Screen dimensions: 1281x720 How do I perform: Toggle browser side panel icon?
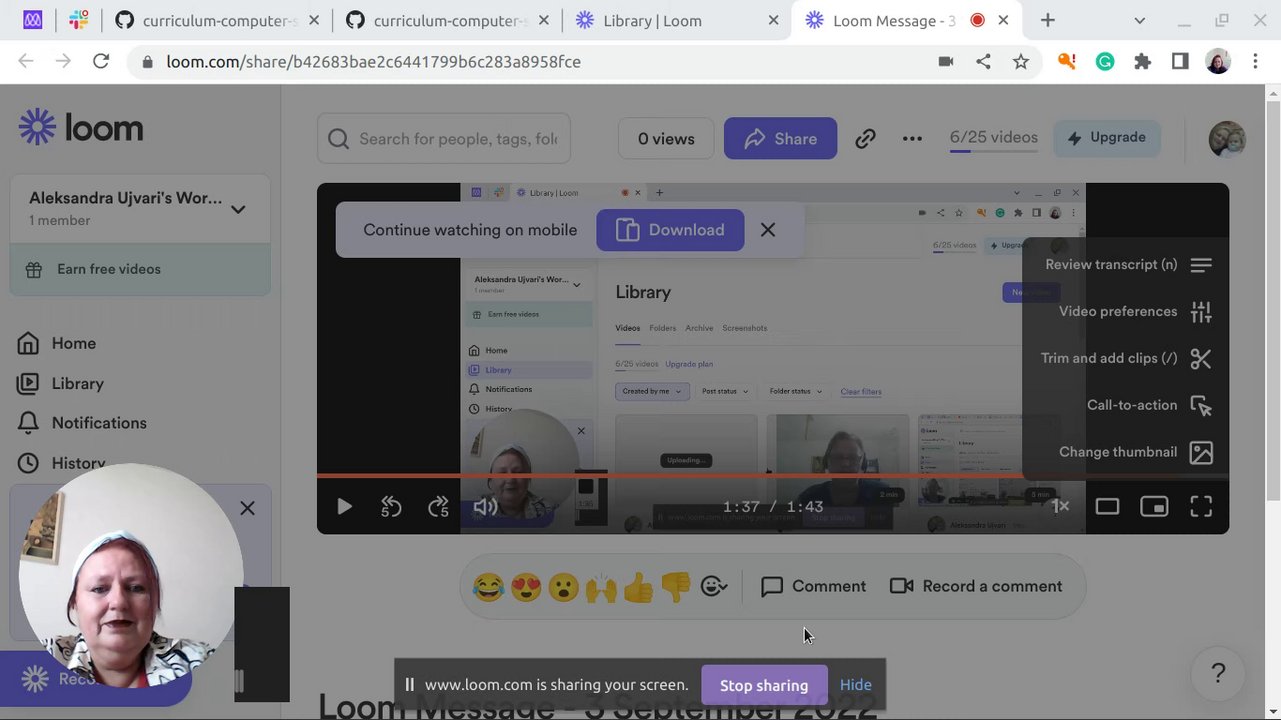click(1180, 62)
